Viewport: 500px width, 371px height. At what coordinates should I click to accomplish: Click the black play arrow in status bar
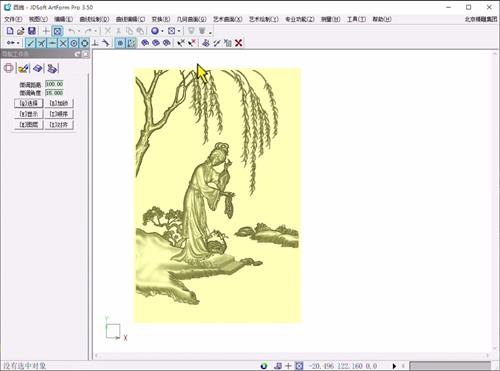[394, 366]
